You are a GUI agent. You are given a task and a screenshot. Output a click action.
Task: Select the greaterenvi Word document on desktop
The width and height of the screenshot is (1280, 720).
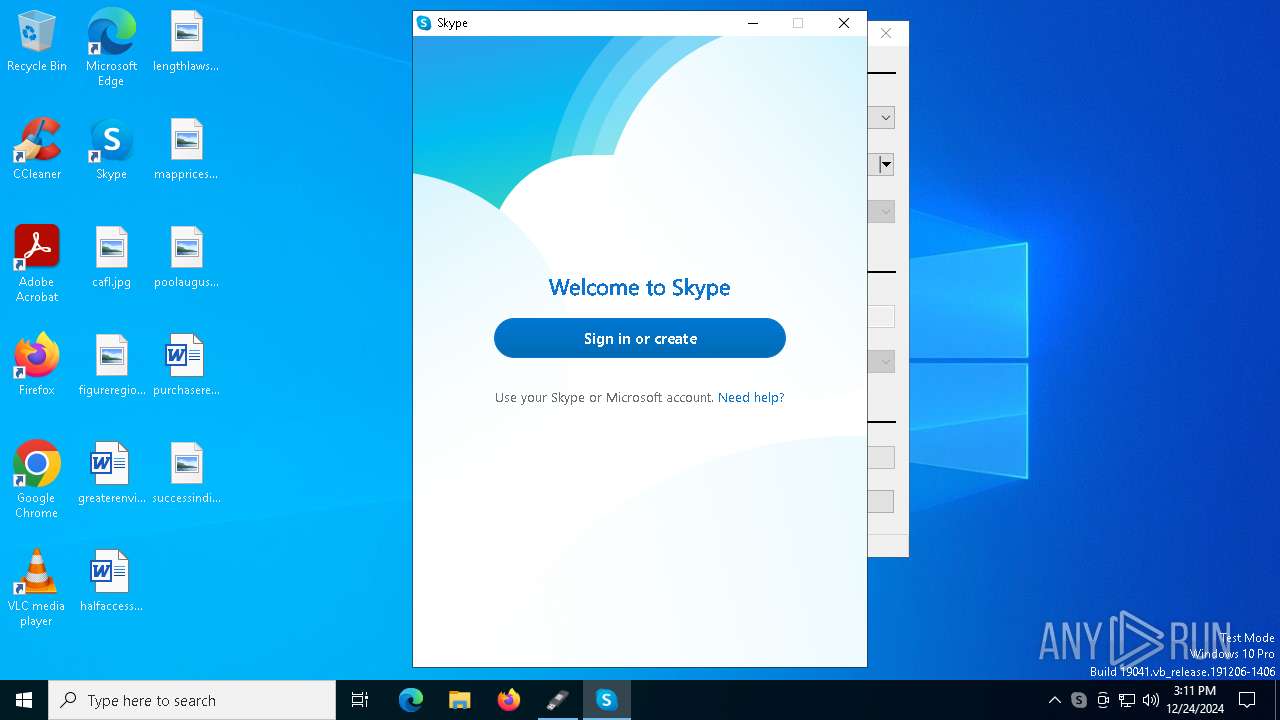coord(111,474)
